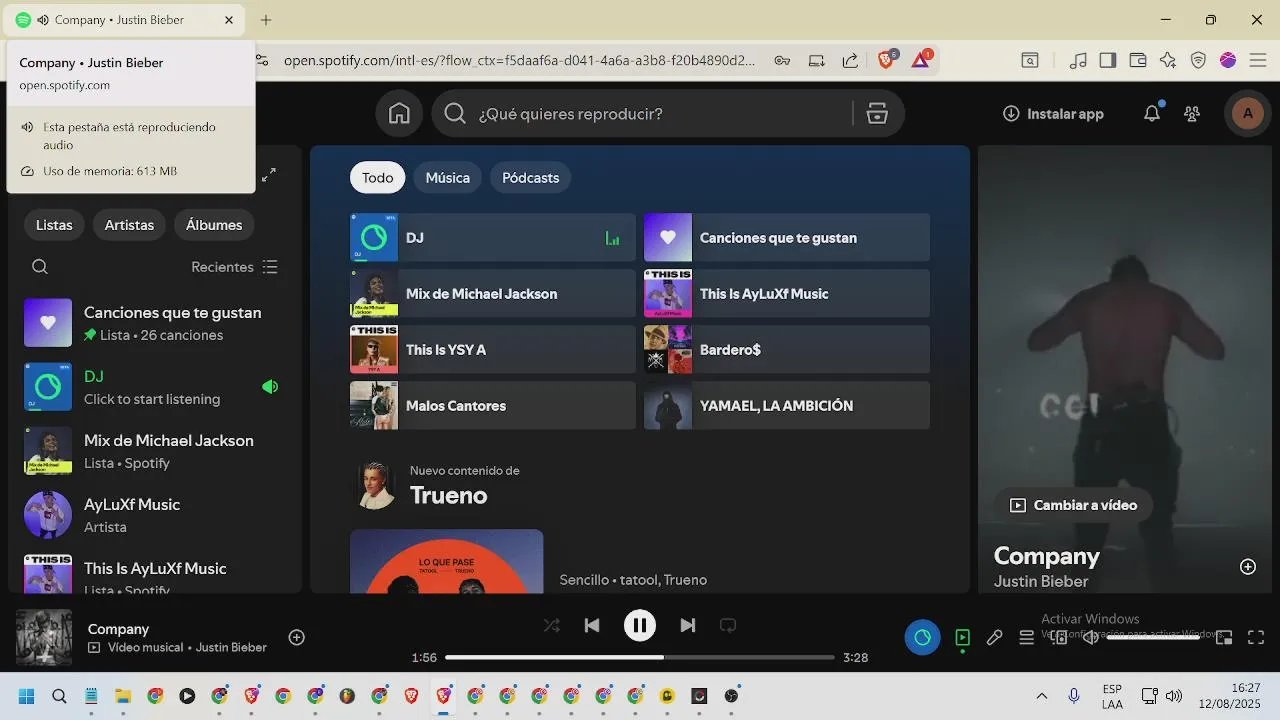The width and height of the screenshot is (1280, 720).
Task: Click install app icon in address bar
Action: click(816, 60)
